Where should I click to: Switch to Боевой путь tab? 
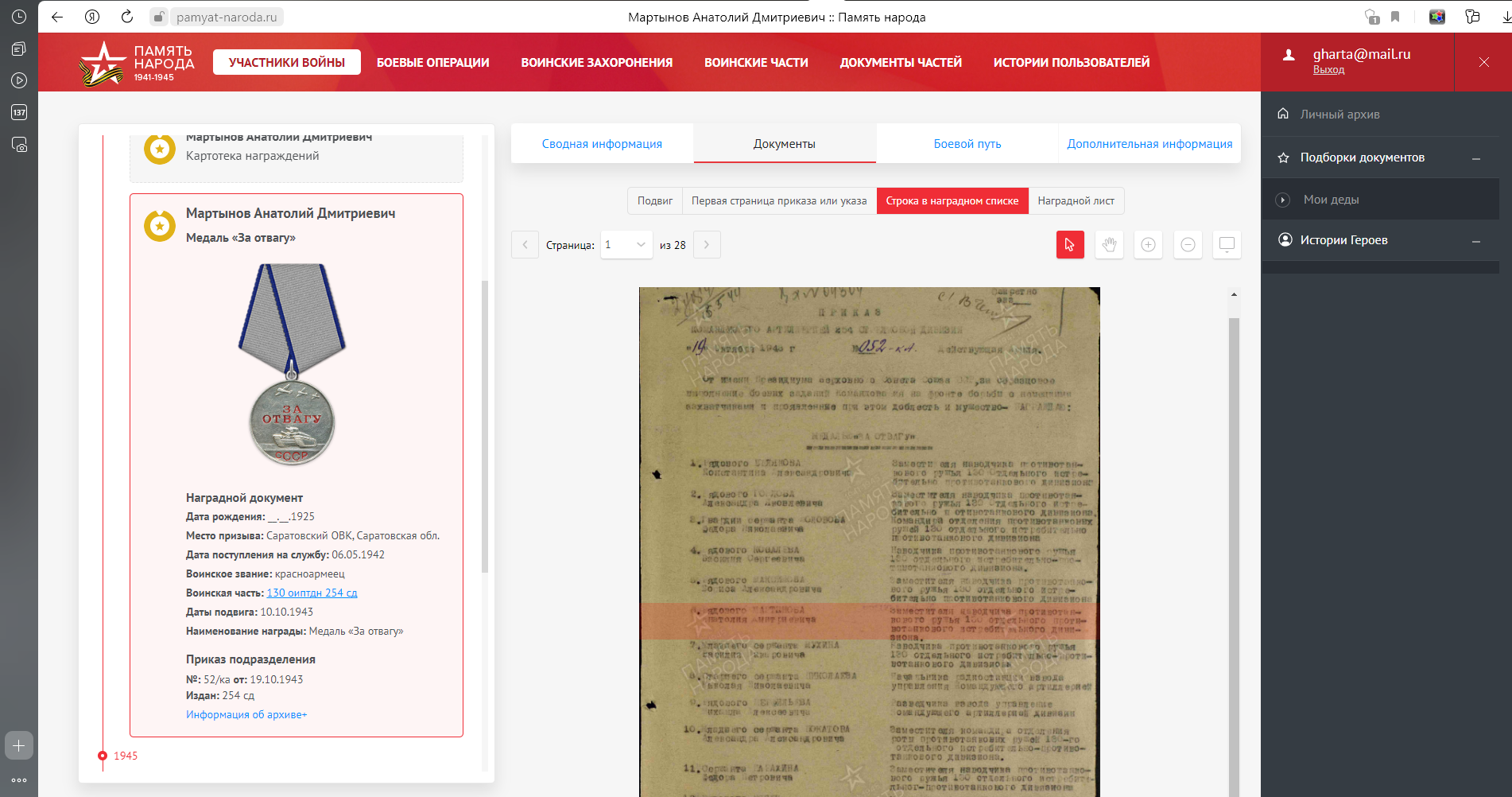(967, 144)
